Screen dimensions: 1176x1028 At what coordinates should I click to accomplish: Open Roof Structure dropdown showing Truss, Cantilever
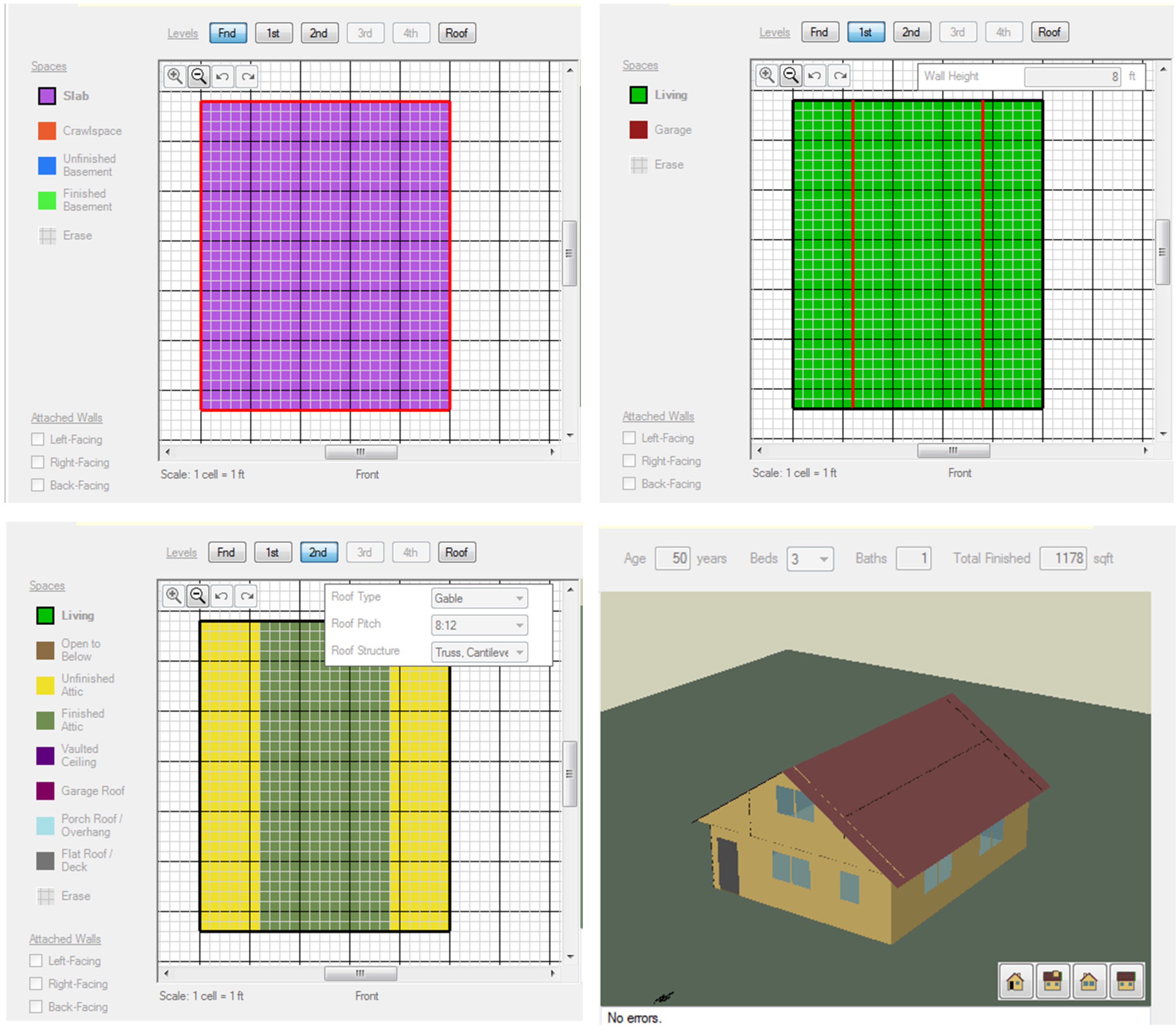point(479,652)
